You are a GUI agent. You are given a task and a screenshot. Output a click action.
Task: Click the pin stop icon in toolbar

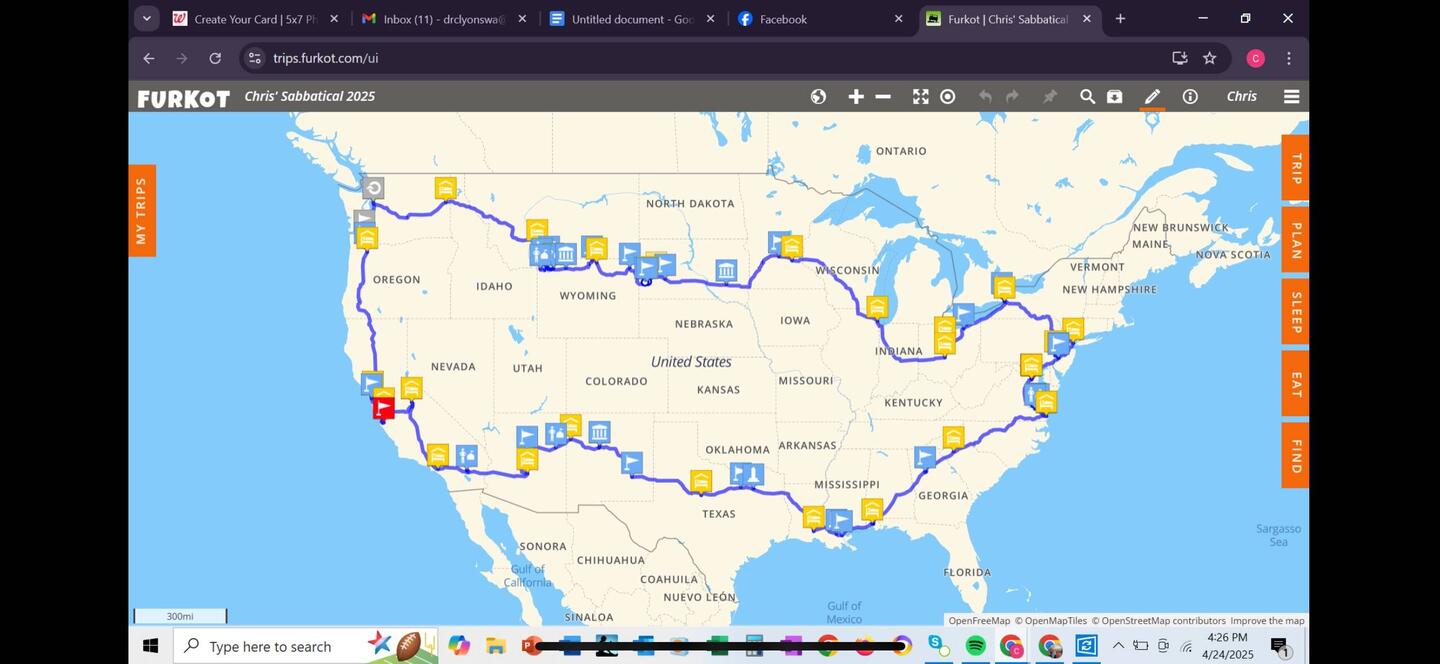1049,96
